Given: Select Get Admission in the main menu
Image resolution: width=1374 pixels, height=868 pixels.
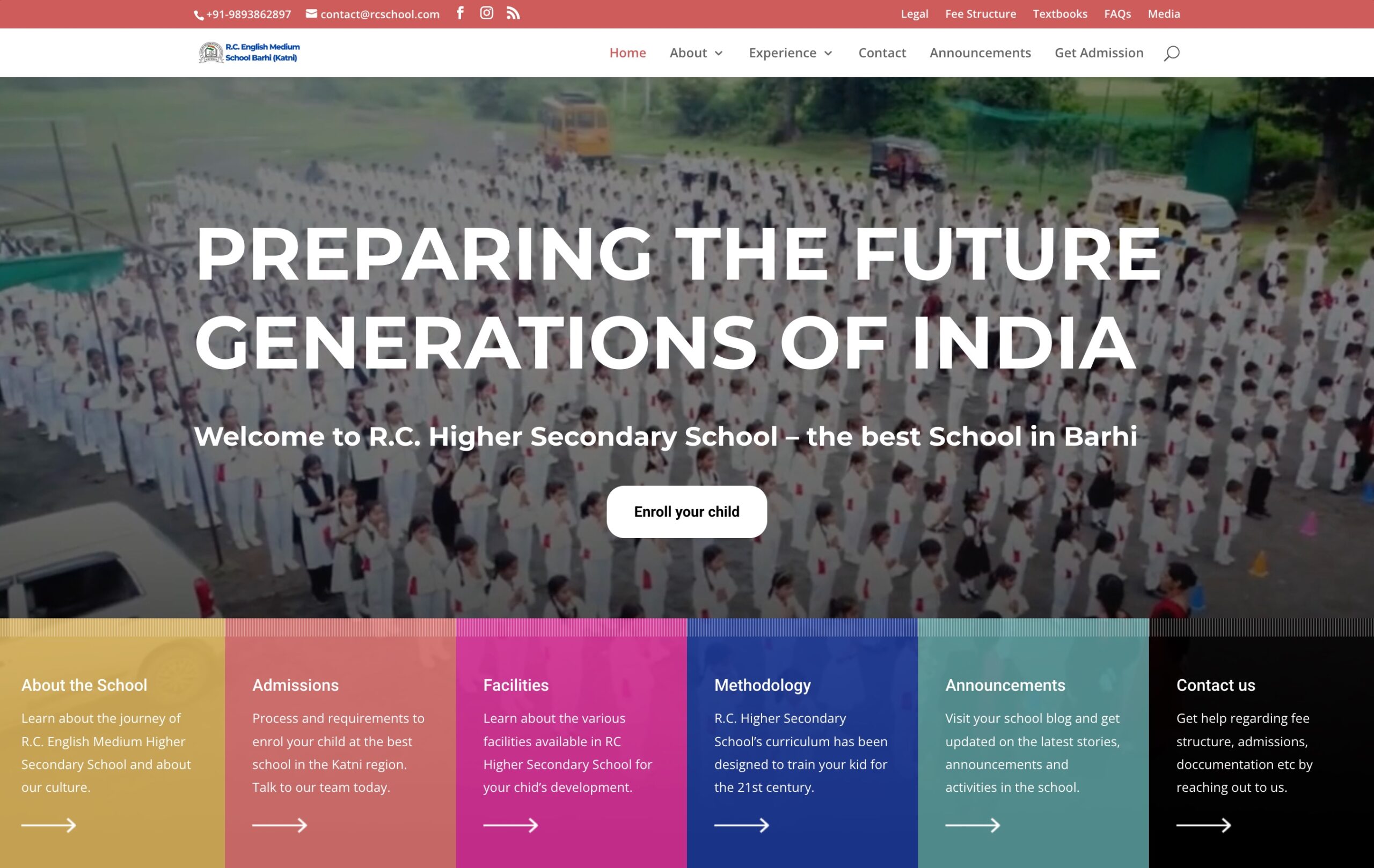Looking at the screenshot, I should pos(1099,53).
